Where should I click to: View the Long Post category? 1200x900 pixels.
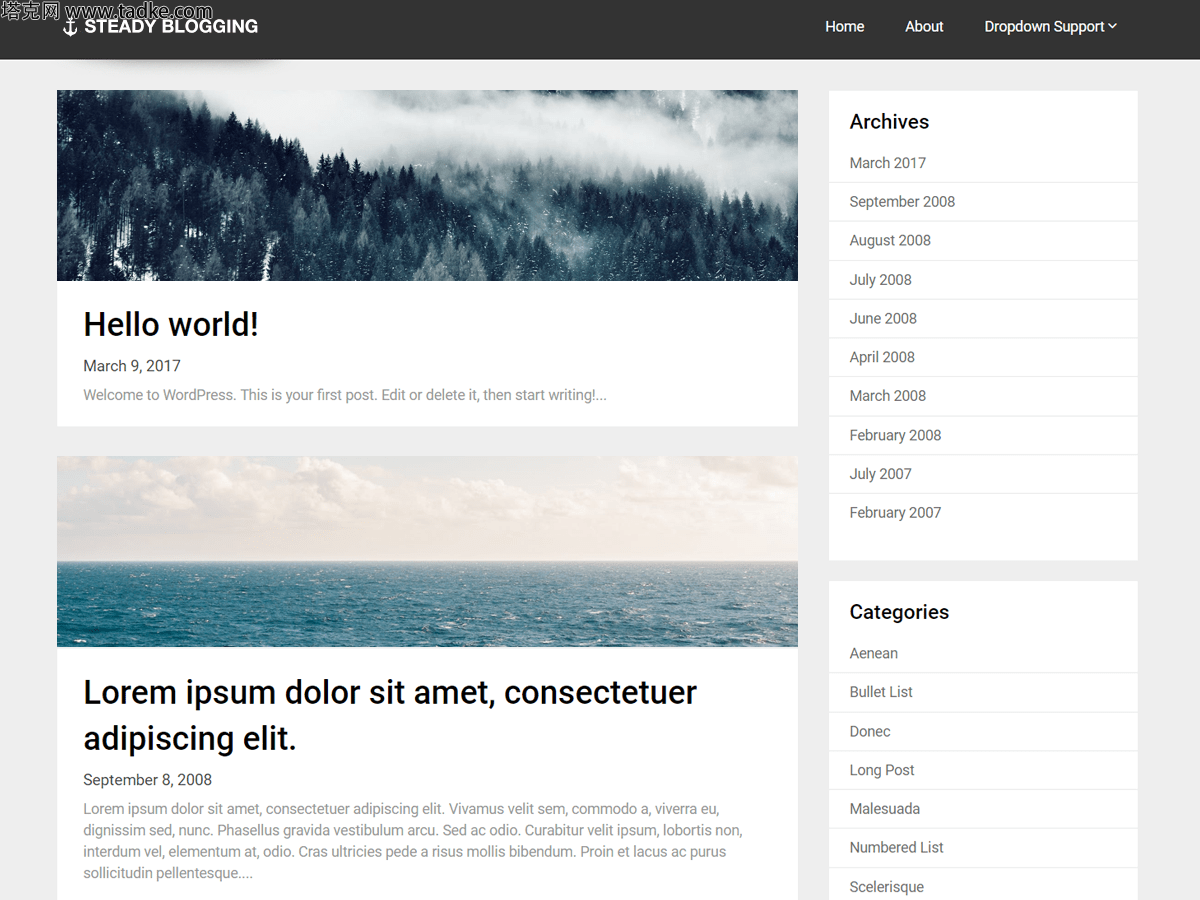point(882,770)
